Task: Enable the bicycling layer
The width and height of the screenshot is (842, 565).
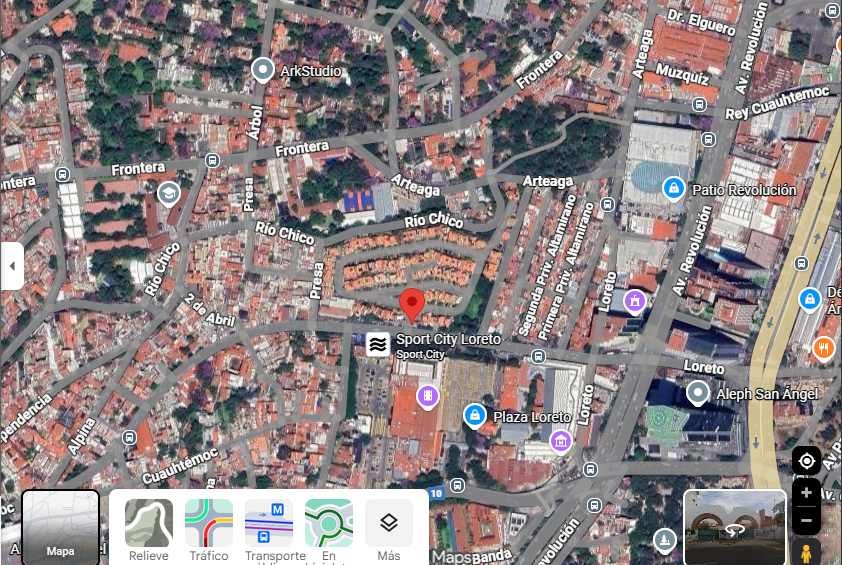Action: click(329, 530)
